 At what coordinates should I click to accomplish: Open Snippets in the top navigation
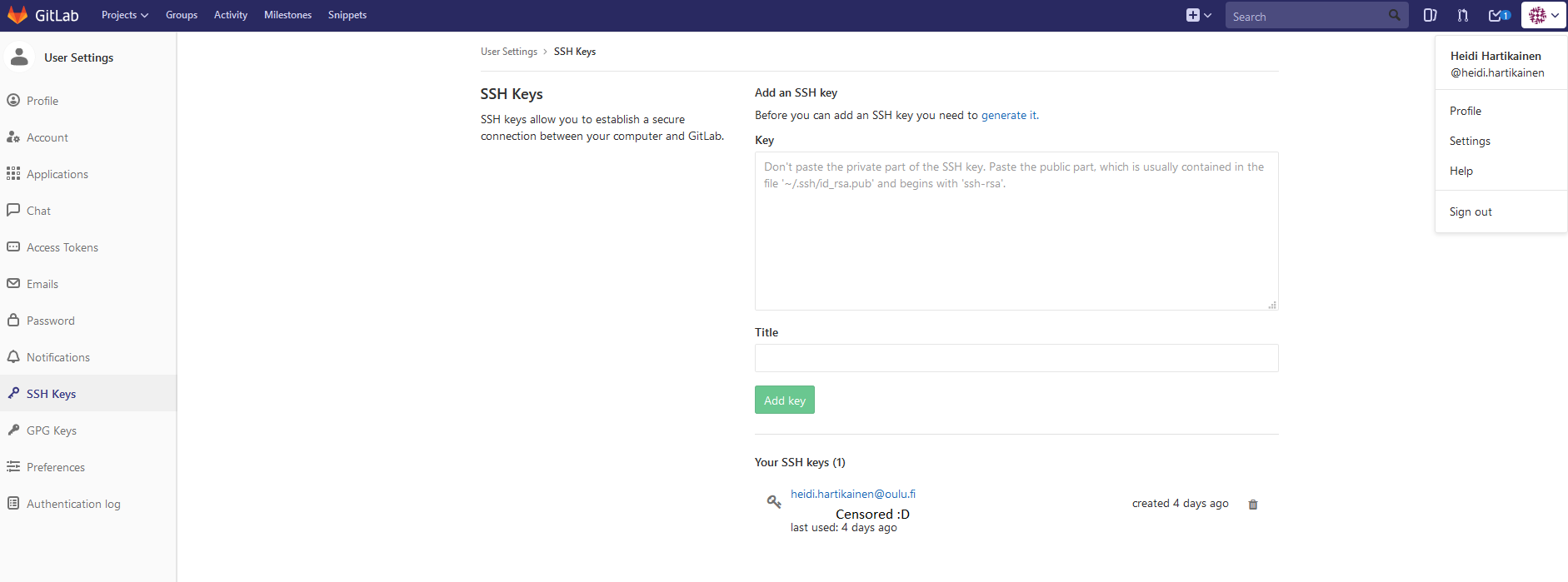[347, 15]
